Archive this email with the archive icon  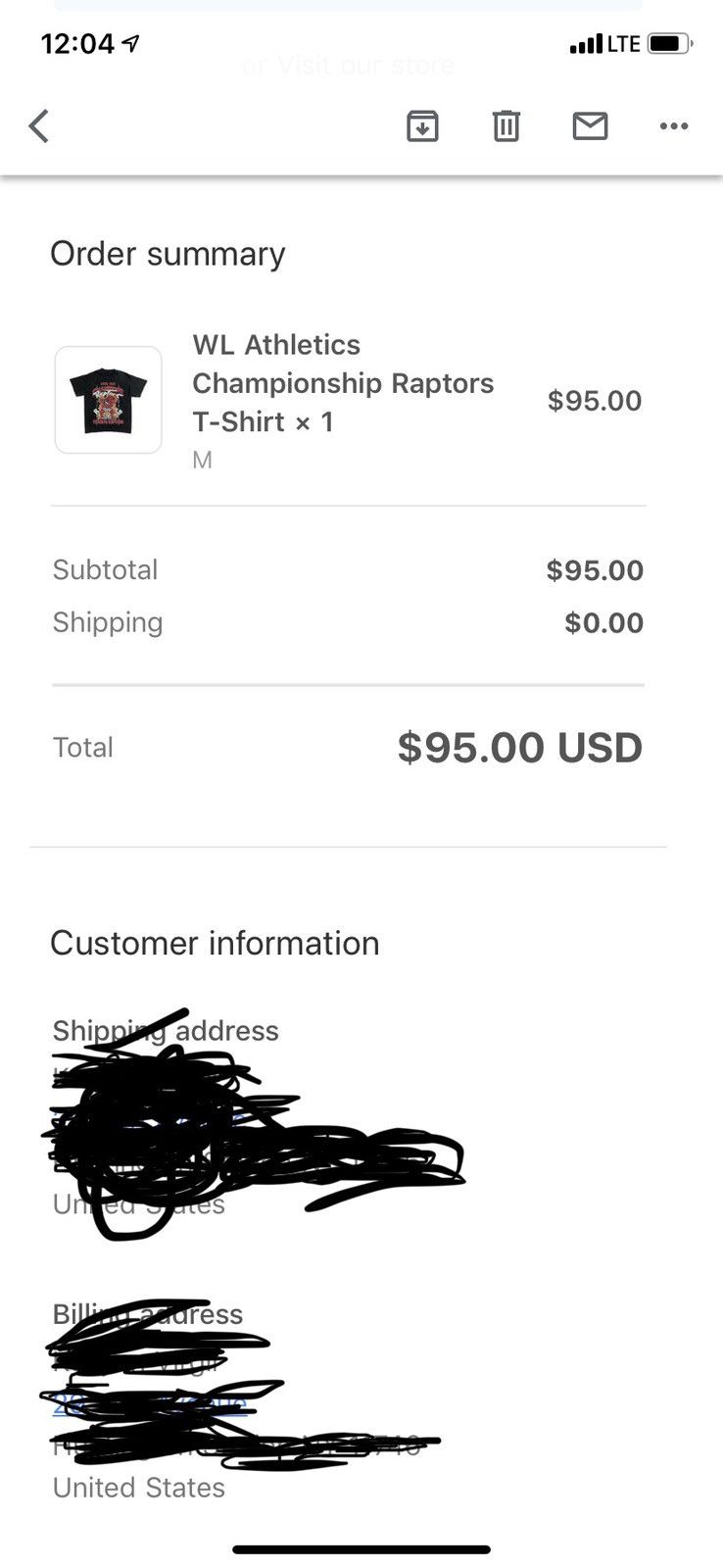tap(422, 126)
